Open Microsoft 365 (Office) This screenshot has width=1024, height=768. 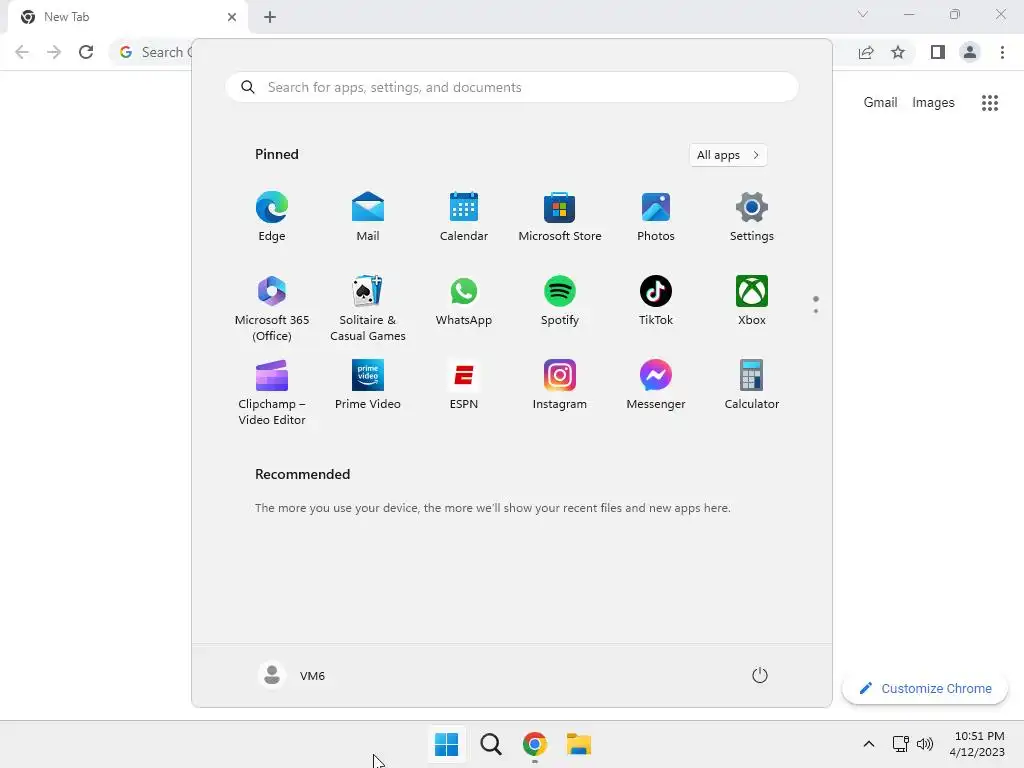(272, 308)
